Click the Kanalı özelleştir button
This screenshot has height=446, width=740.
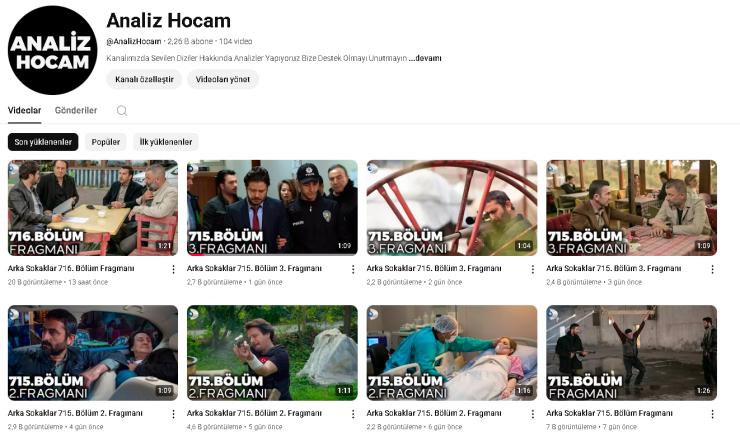[144, 79]
